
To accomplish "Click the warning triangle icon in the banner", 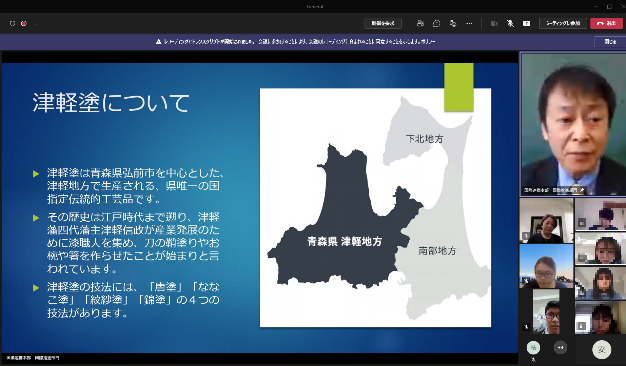I will click(158, 42).
